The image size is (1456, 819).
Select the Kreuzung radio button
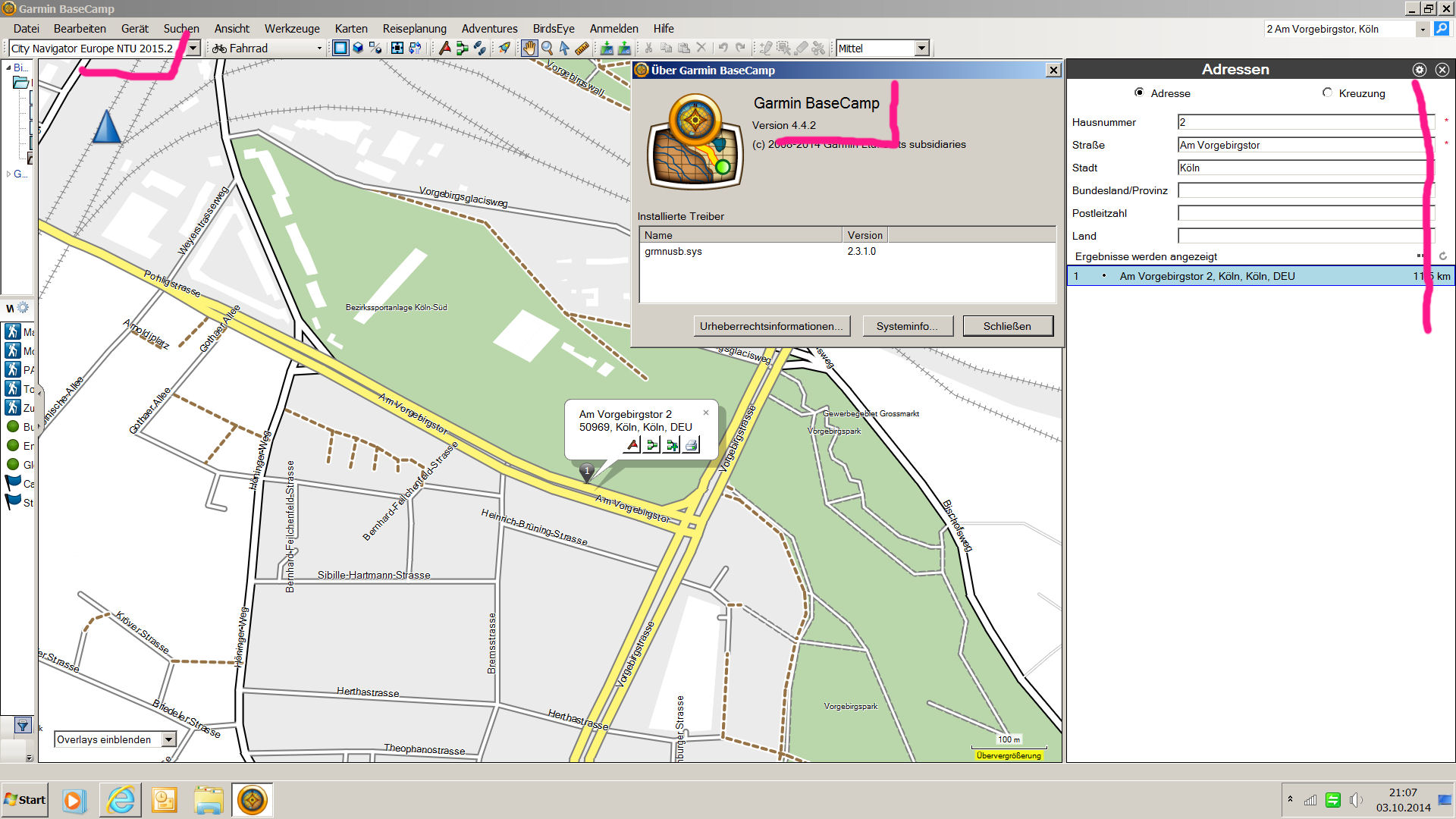pyautogui.click(x=1327, y=93)
